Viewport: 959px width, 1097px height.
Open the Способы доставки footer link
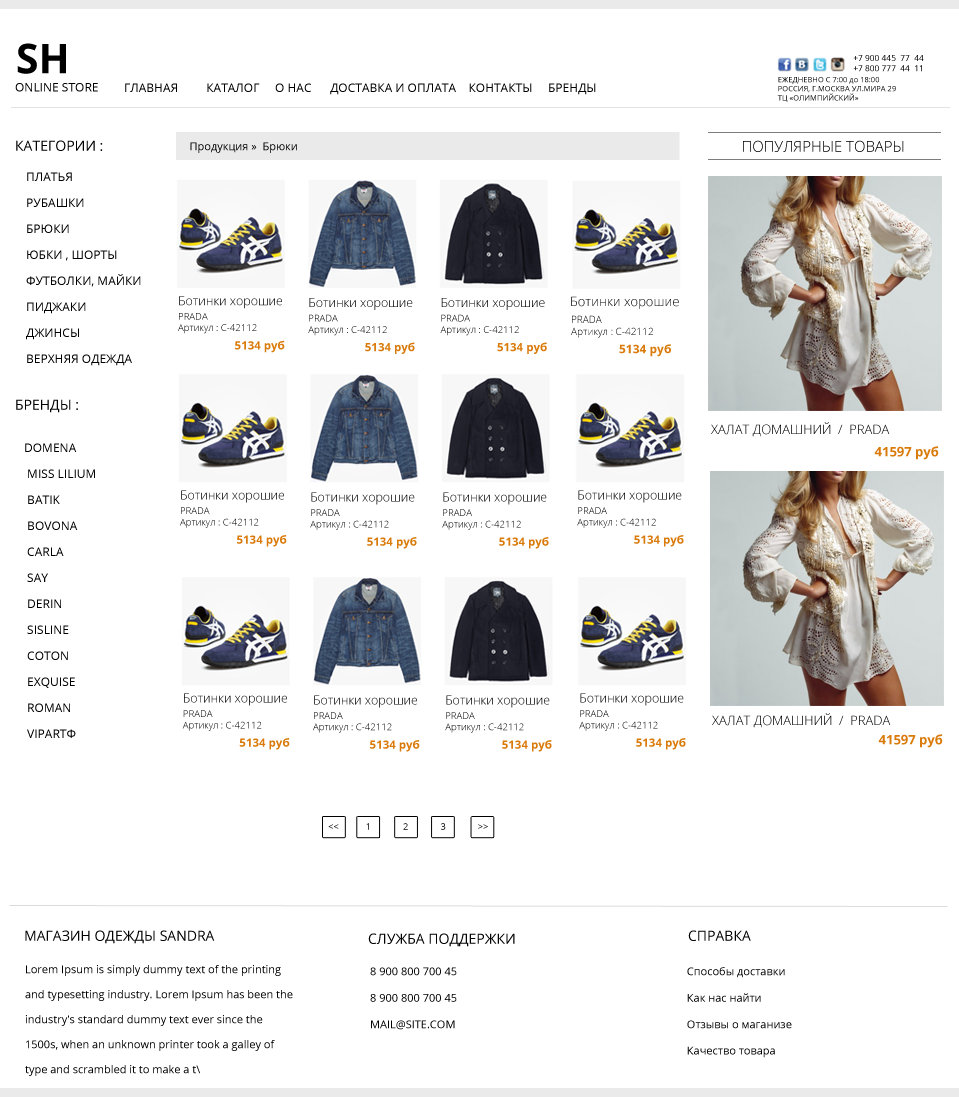click(x=736, y=971)
